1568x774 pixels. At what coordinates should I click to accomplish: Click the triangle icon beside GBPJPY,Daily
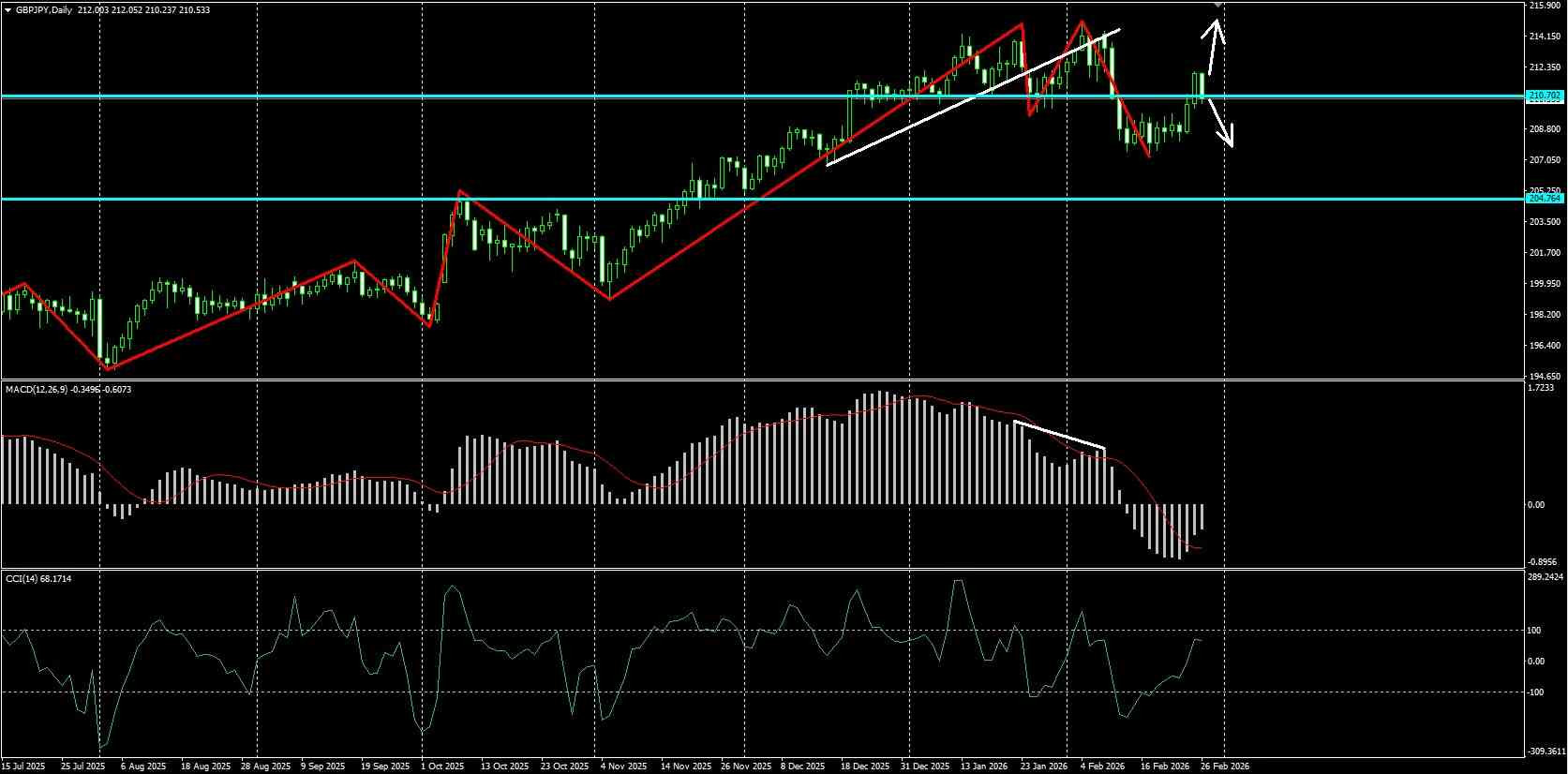(8, 9)
